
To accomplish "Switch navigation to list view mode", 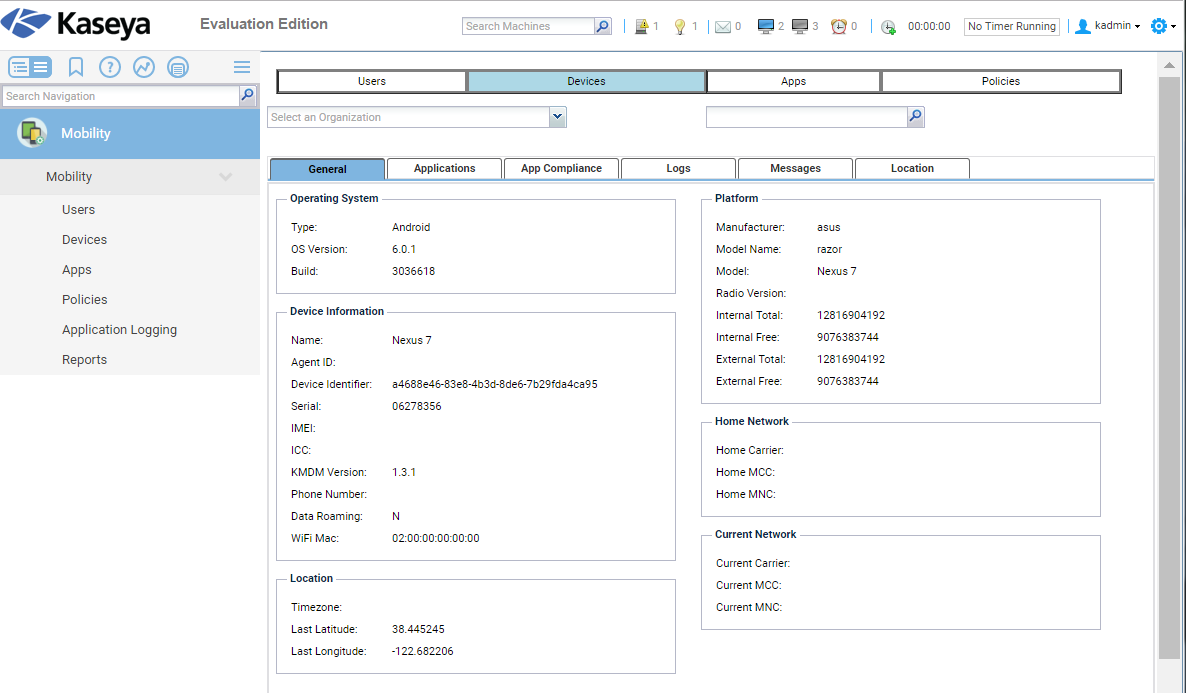I will click(x=41, y=67).
